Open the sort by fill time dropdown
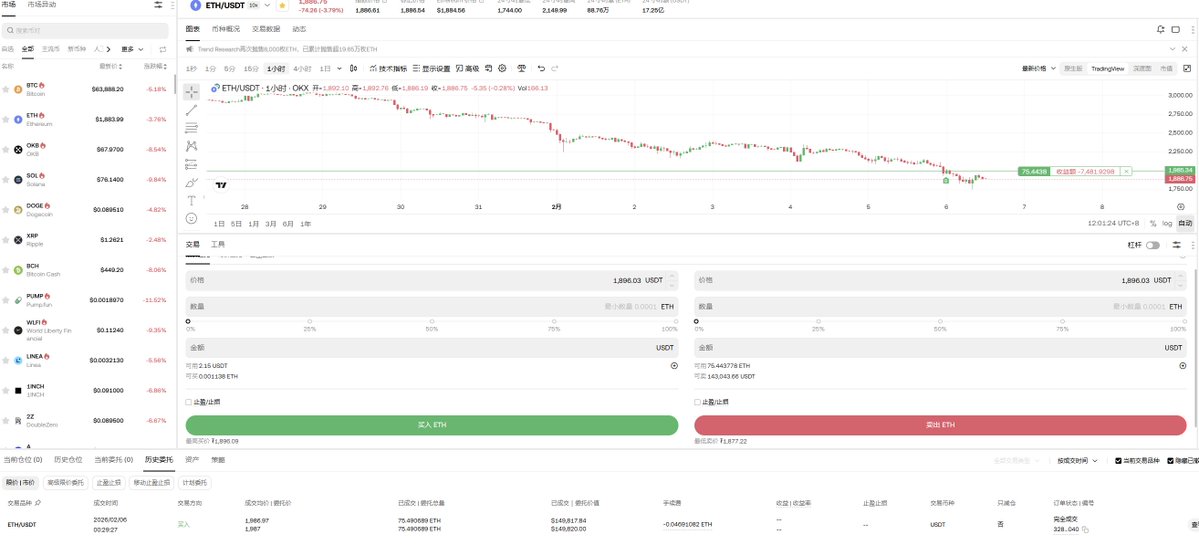The image size is (1199, 545). point(1077,461)
